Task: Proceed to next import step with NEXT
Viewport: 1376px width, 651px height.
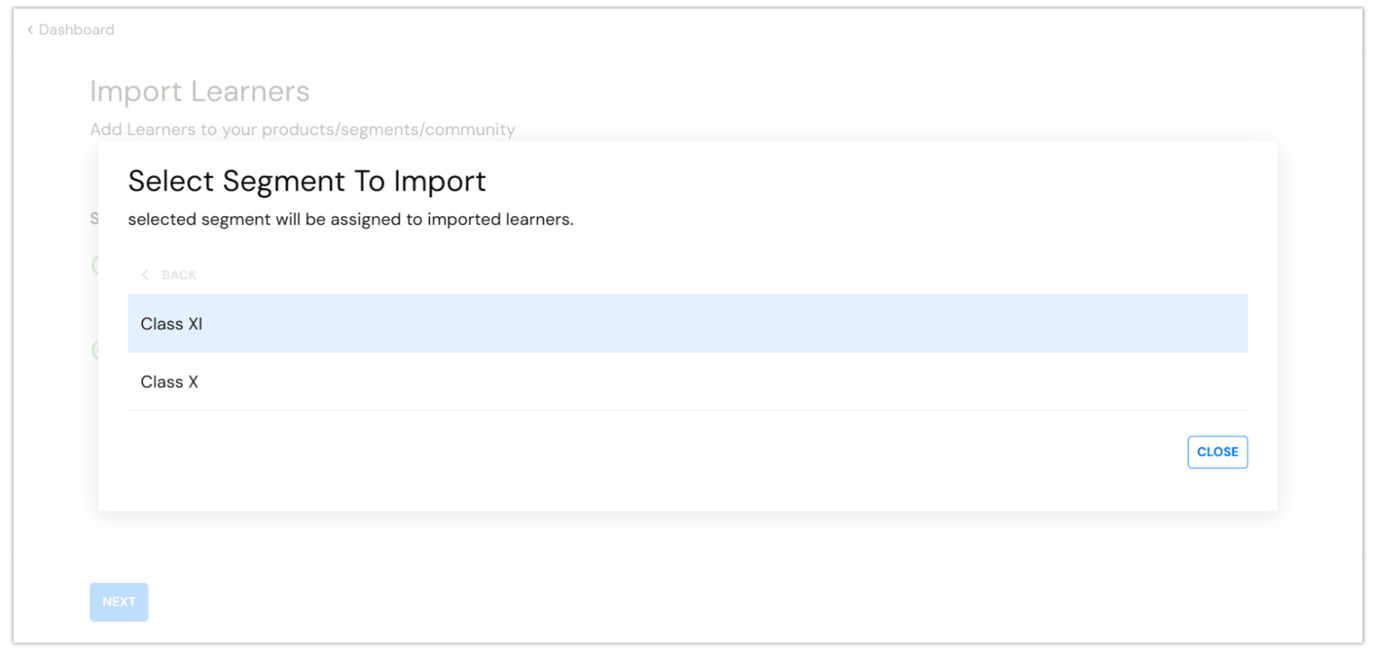Action: [118, 601]
